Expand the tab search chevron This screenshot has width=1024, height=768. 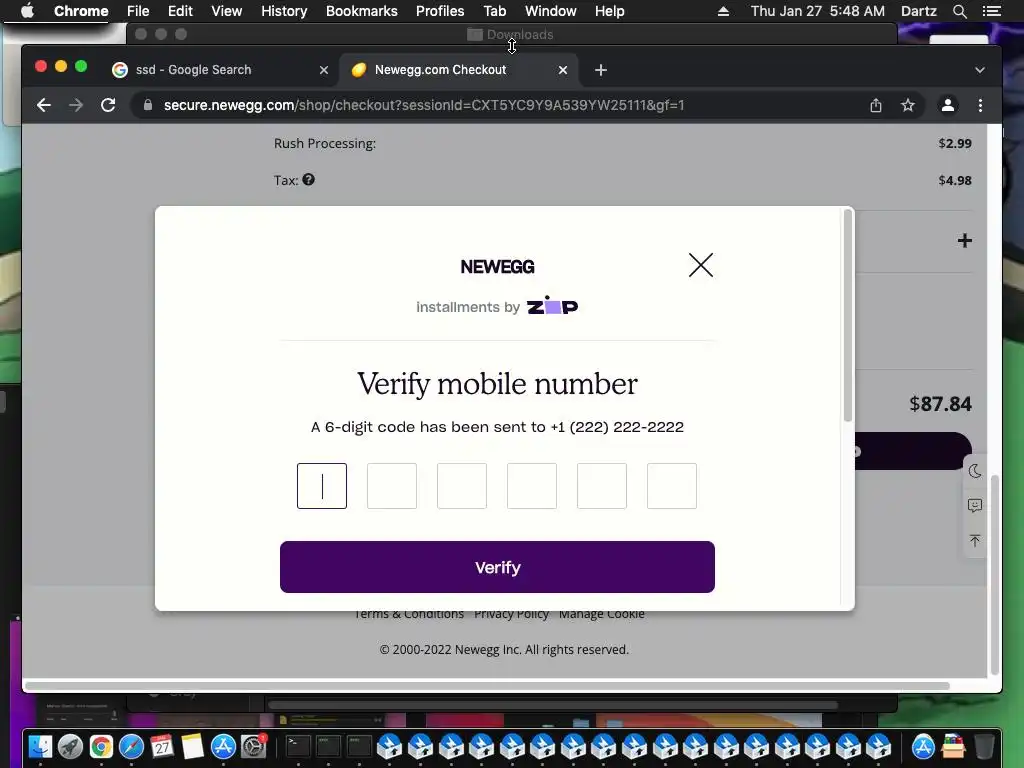(x=980, y=70)
